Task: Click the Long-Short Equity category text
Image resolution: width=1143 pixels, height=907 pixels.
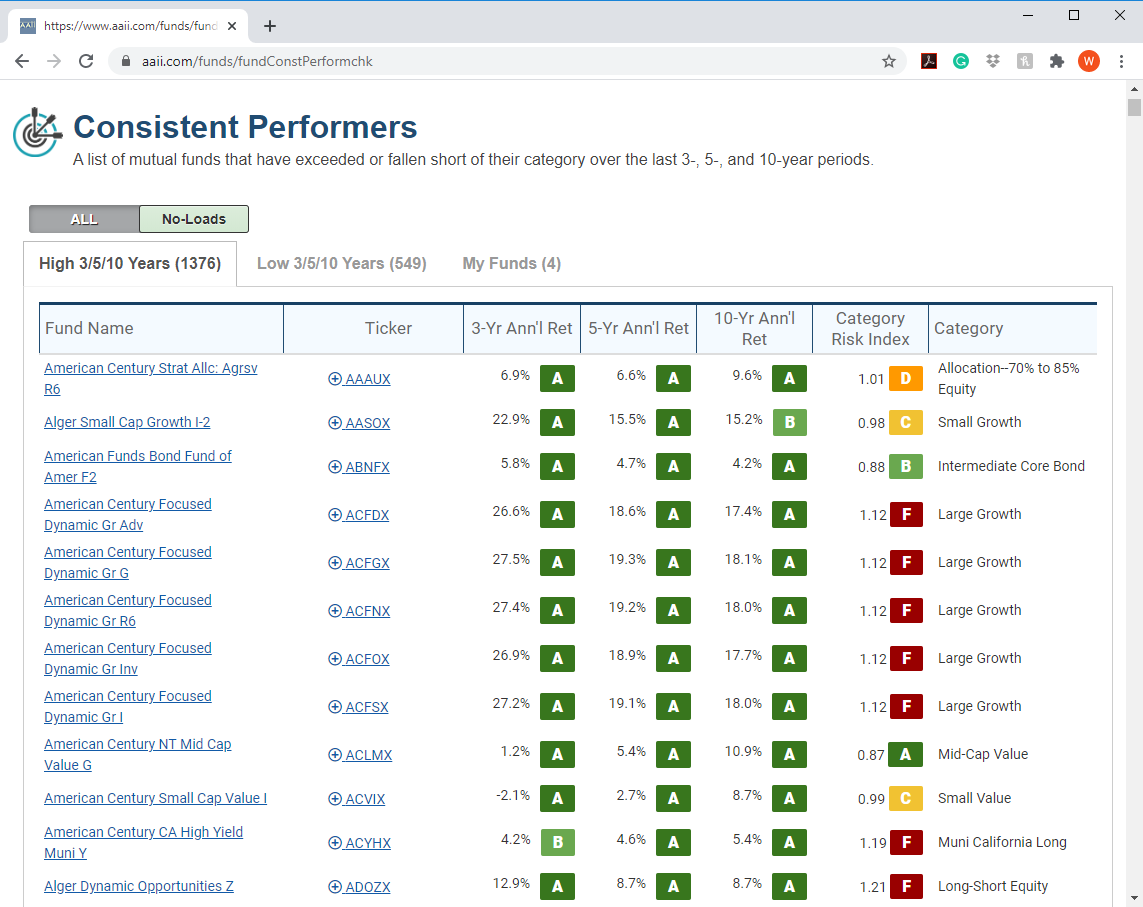Action: point(993,887)
